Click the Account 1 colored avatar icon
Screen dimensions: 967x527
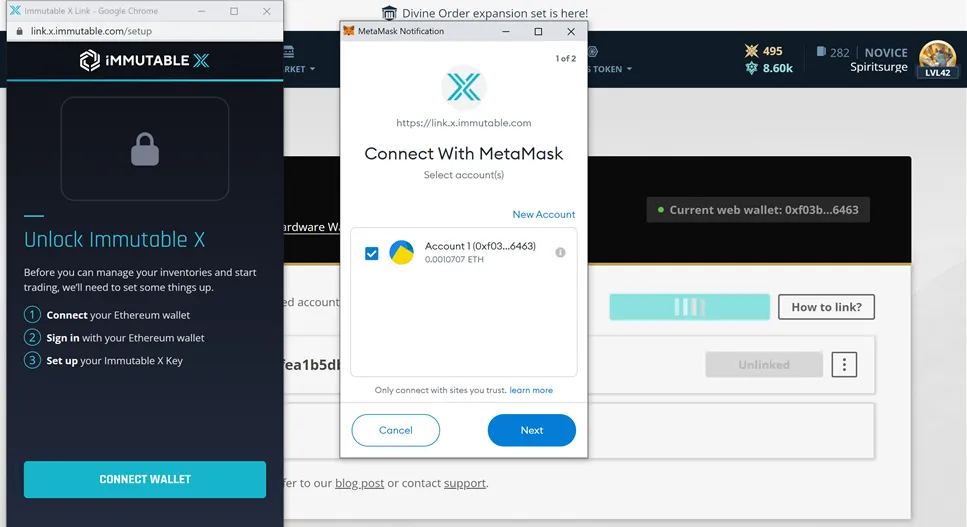[401, 253]
